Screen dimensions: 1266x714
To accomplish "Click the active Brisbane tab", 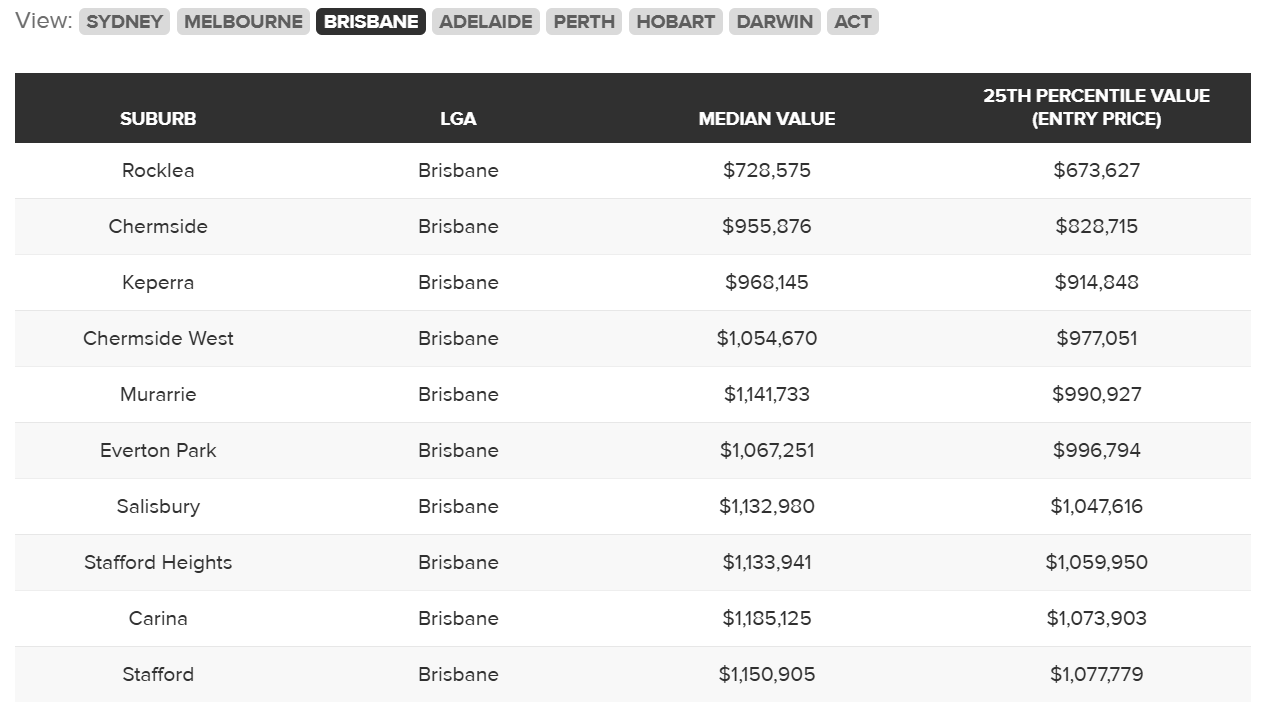I will click(x=371, y=22).
